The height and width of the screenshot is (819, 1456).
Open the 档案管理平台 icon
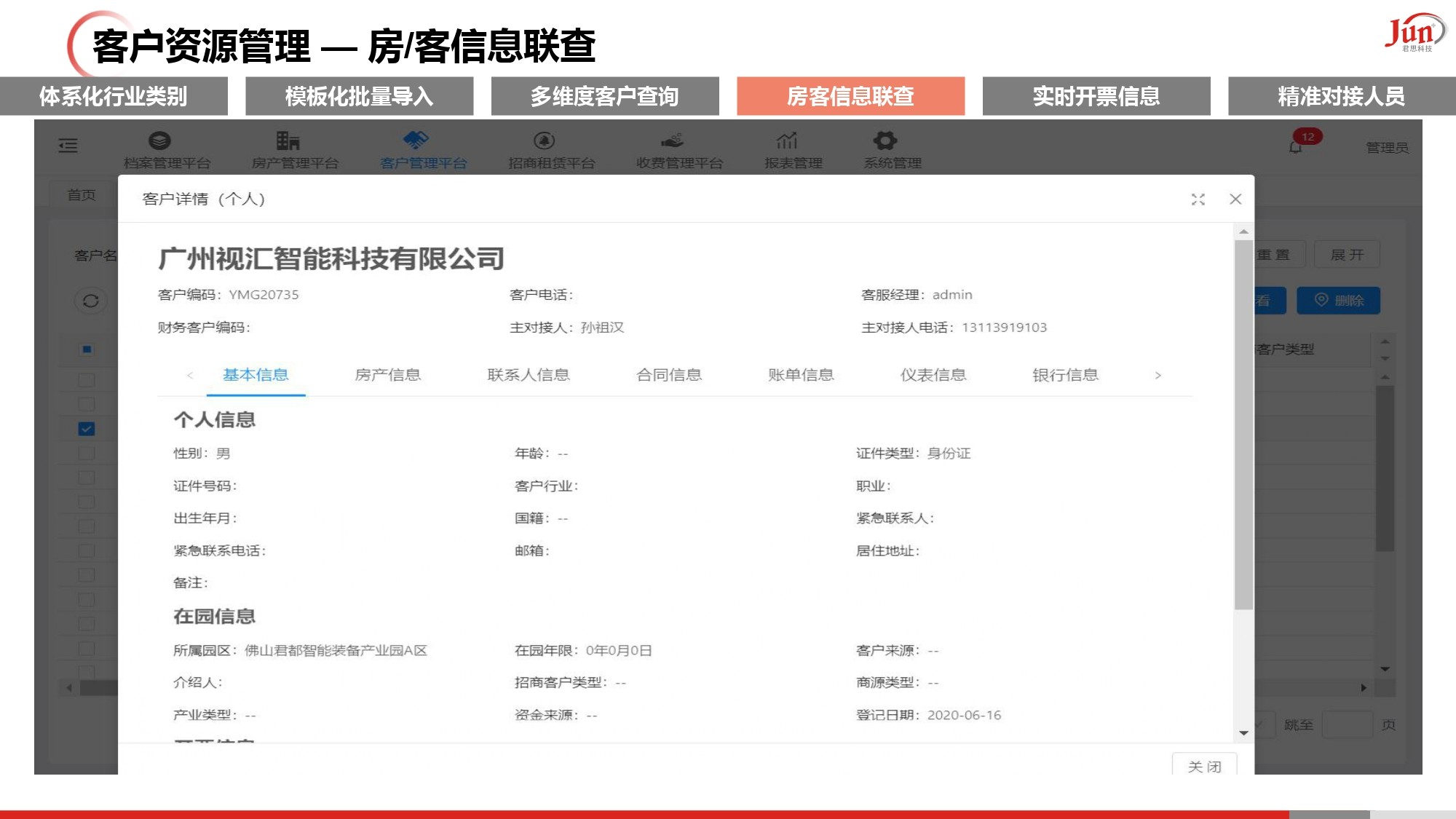159,141
